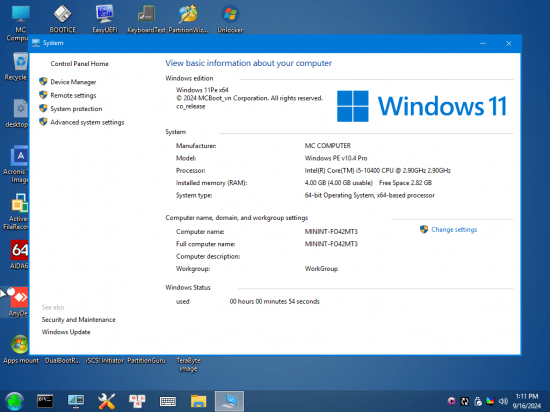
Task: Minimize the System window
Action: (483, 43)
